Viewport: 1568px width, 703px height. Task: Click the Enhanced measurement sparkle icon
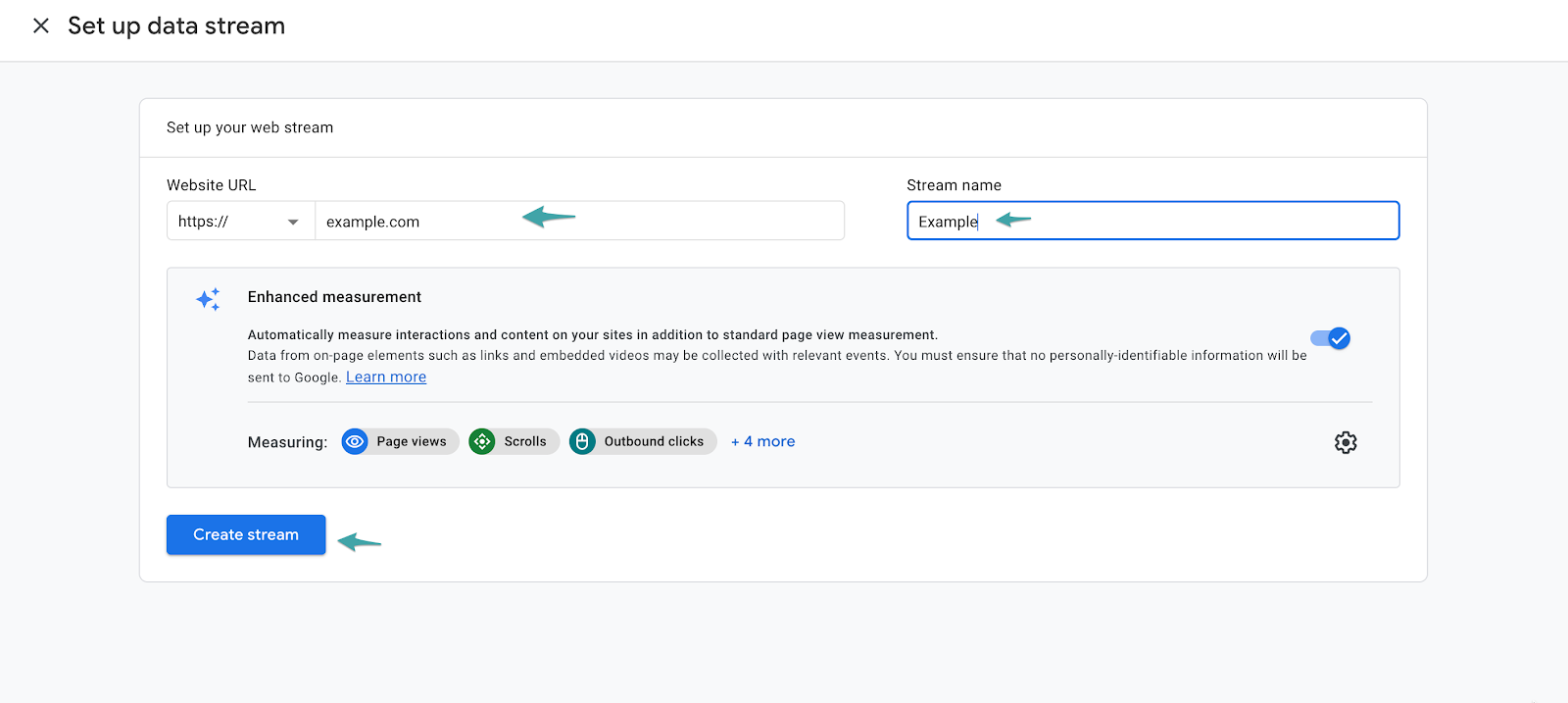[208, 299]
